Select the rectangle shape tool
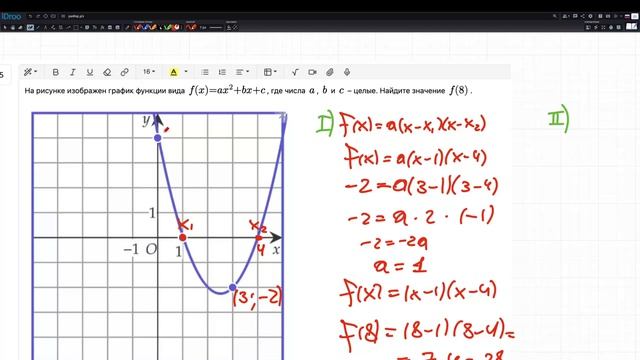Image resolution: width=640 pixels, height=360 pixels. click(x=76, y=27)
